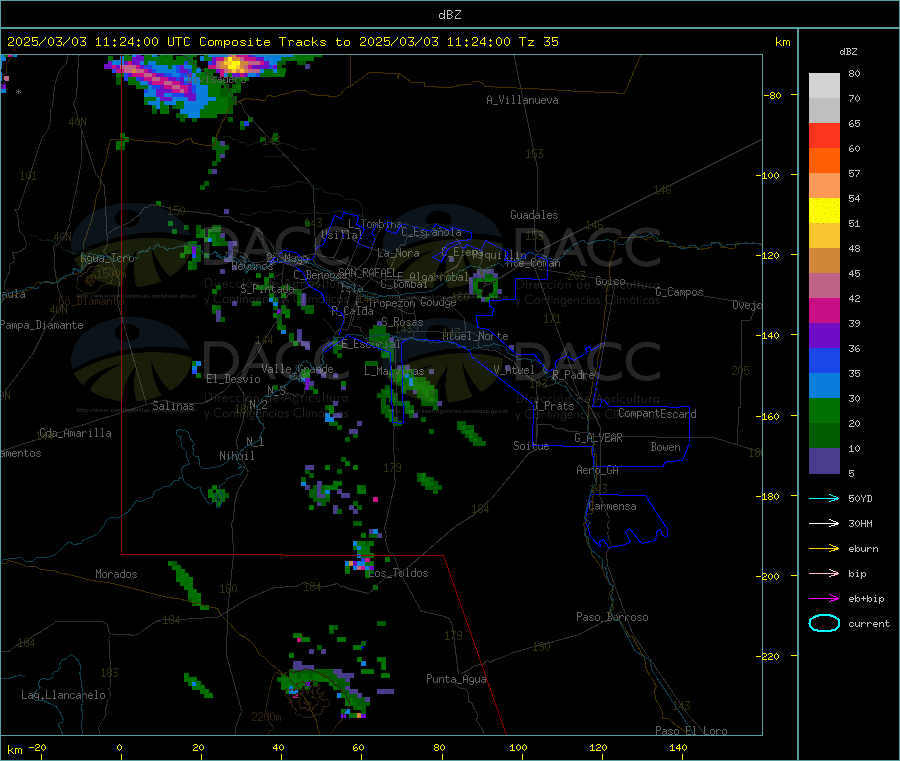900x761 pixels.
Task: Click the 'Soitue' map label
Action: point(531,446)
